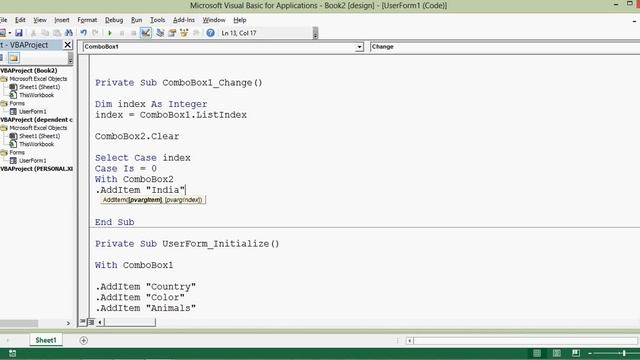Open the Tools menu
The height and width of the screenshot is (360, 640).
click(x=157, y=20)
